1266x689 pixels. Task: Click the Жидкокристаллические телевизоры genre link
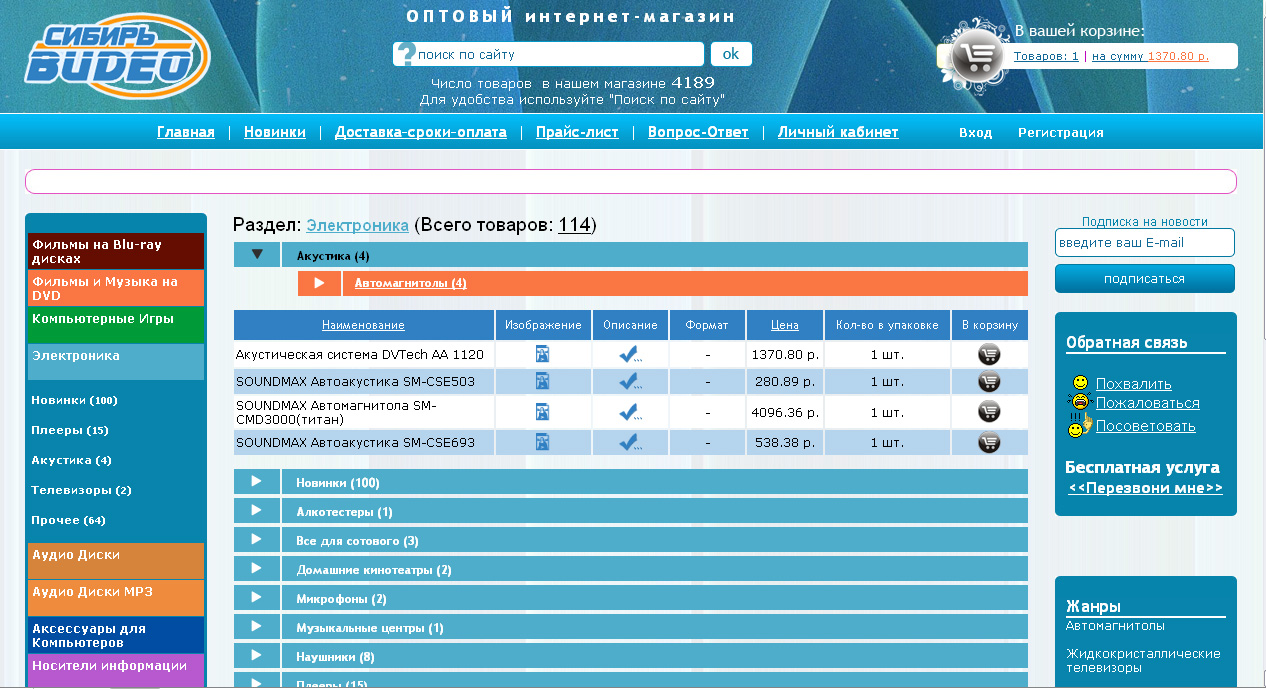[x=1143, y=660]
